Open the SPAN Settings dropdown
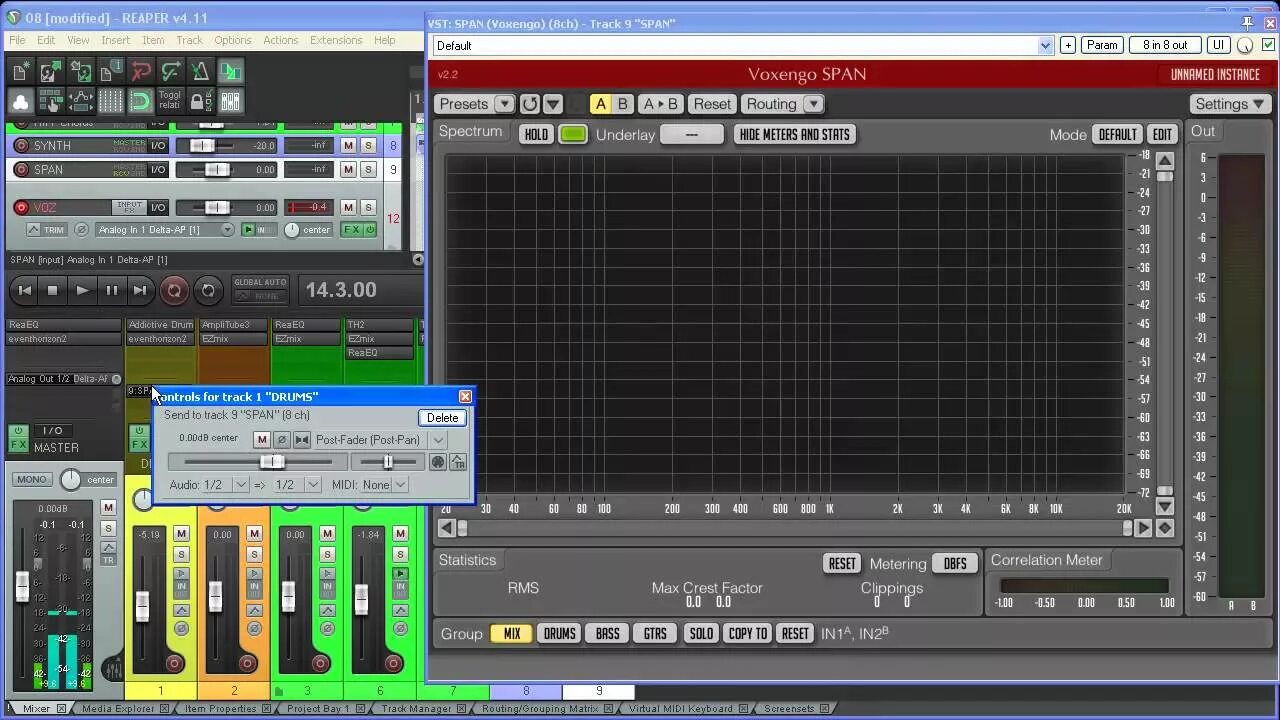Screen dimensions: 1280x720 [1230, 104]
